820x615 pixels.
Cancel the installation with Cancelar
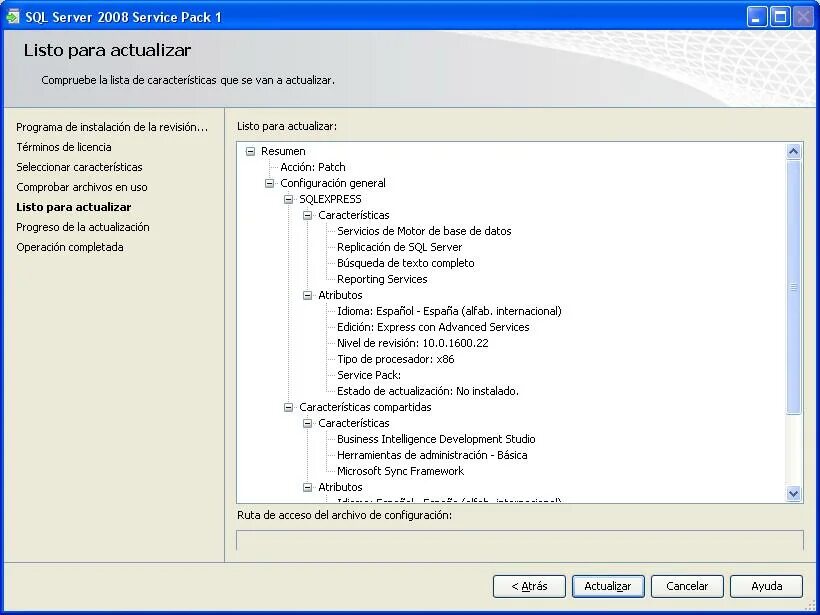point(687,586)
